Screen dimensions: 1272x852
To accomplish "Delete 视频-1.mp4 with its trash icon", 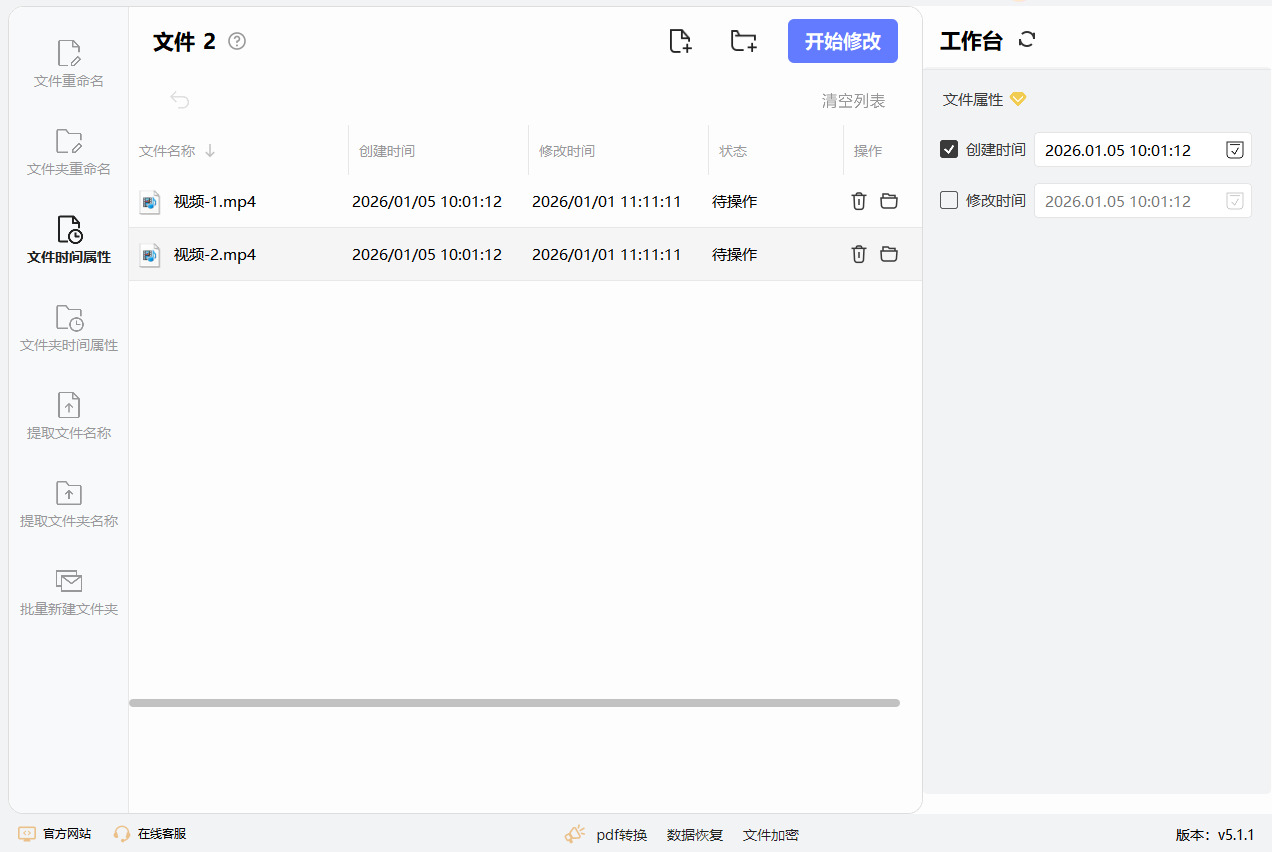I will 858,201.
